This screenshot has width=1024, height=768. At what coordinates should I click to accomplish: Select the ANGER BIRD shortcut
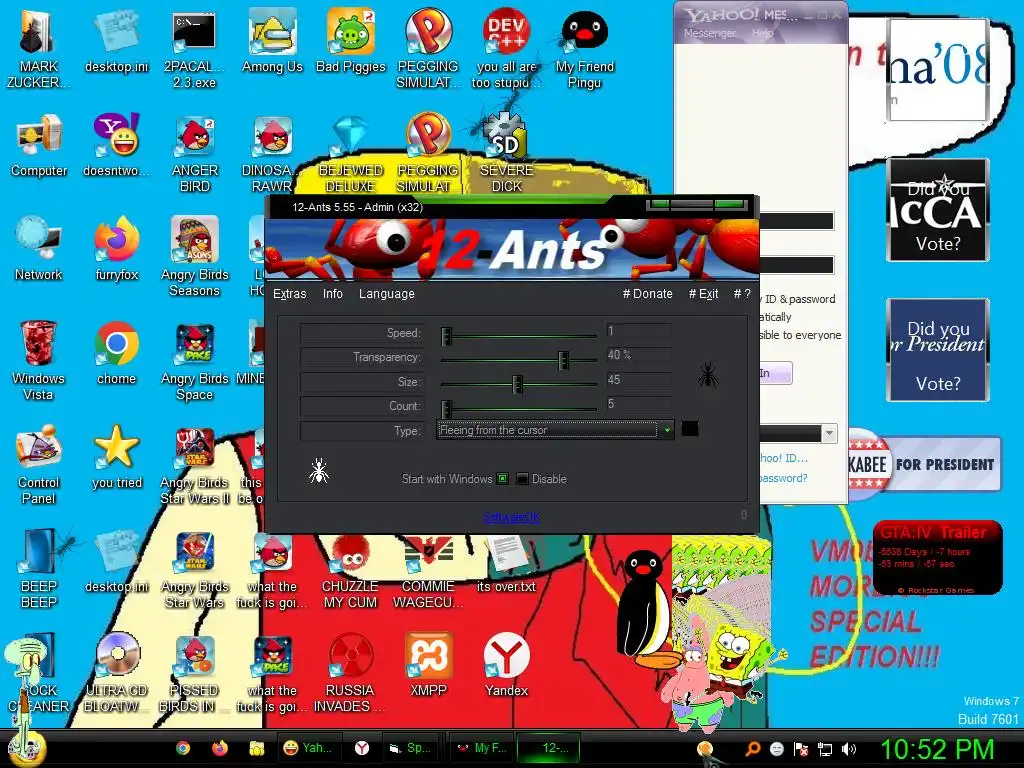(x=195, y=152)
